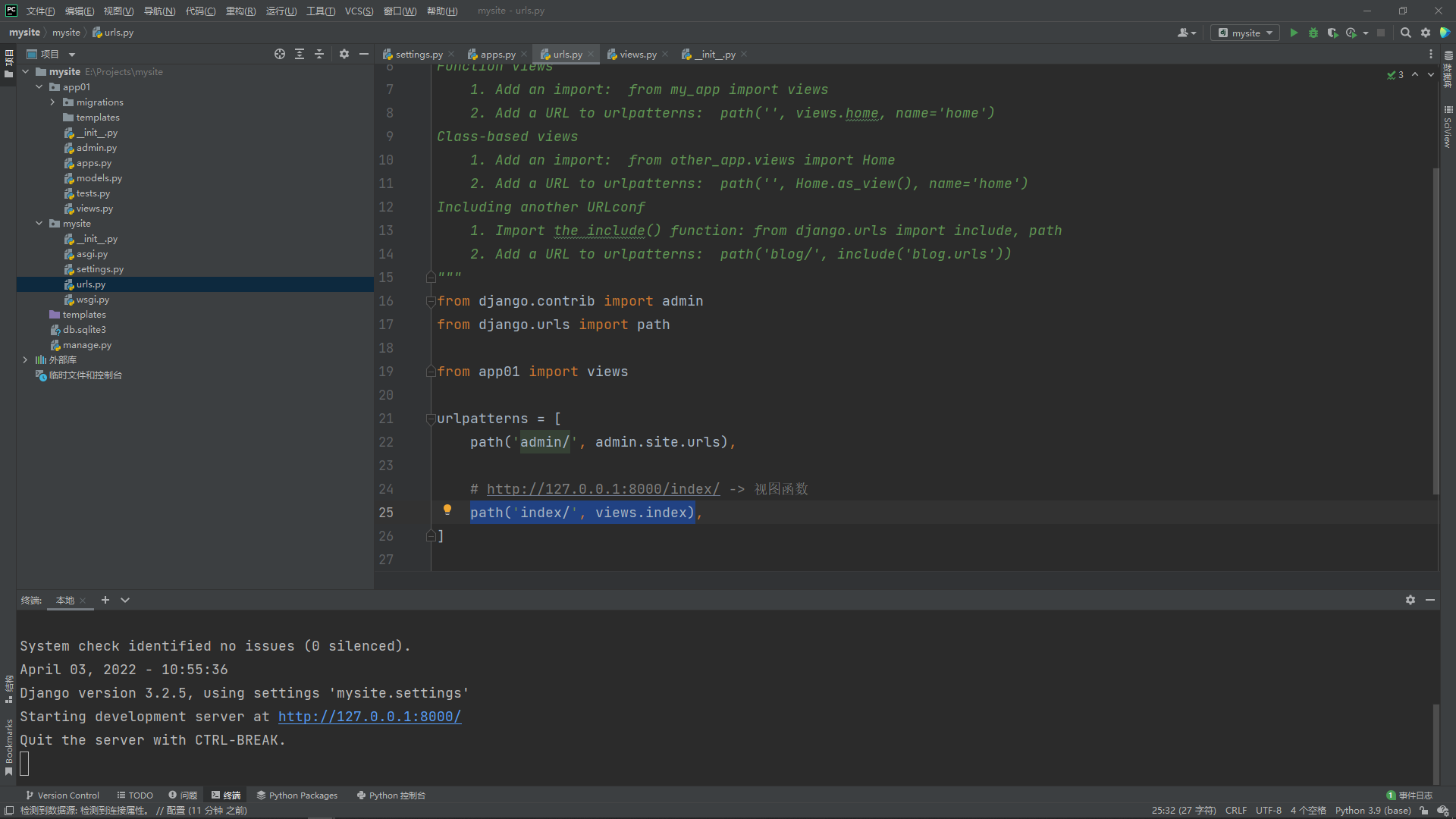Hide the terminal tool window

click(1430, 600)
